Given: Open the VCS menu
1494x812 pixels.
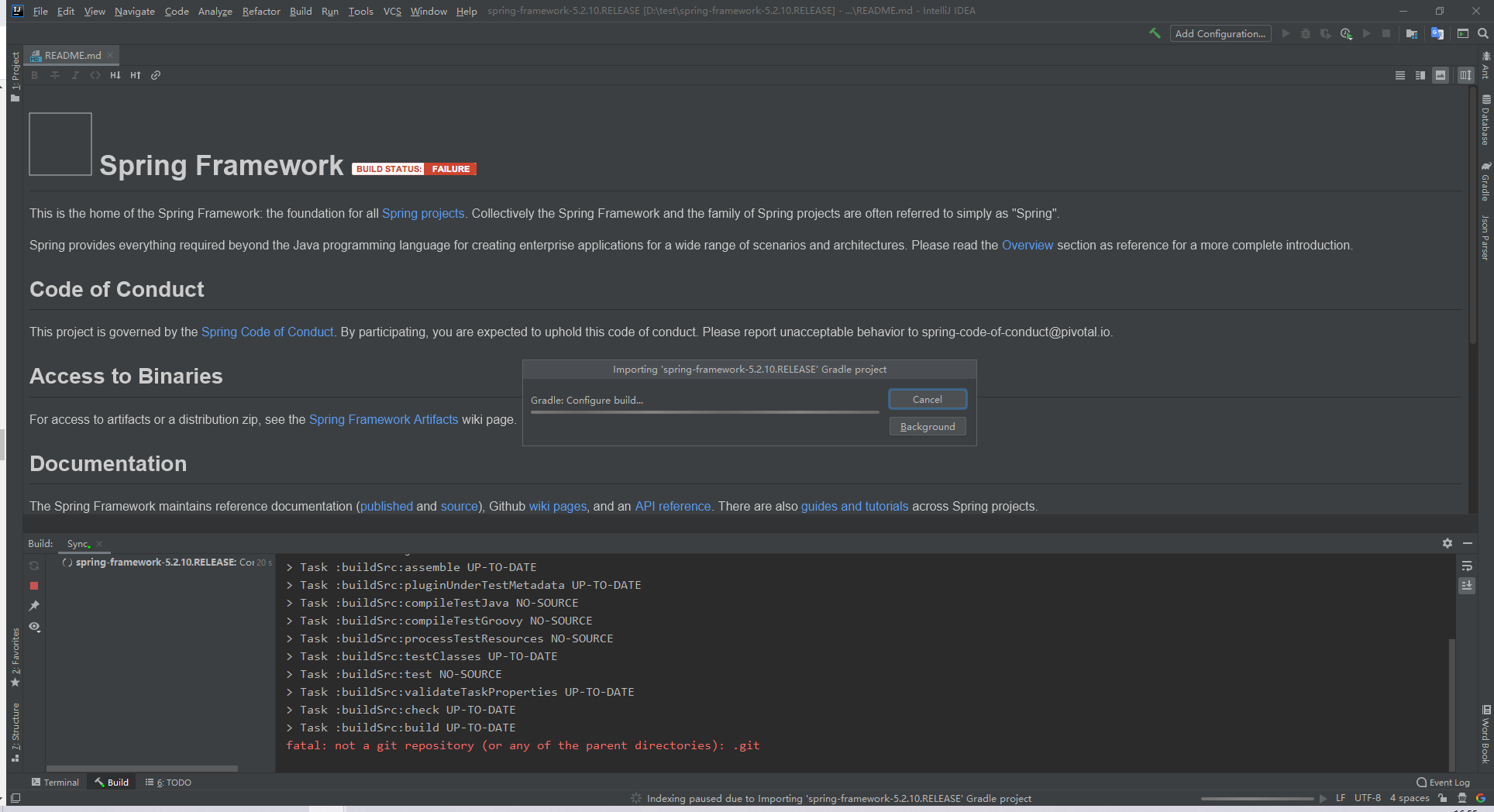Looking at the screenshot, I should point(392,11).
